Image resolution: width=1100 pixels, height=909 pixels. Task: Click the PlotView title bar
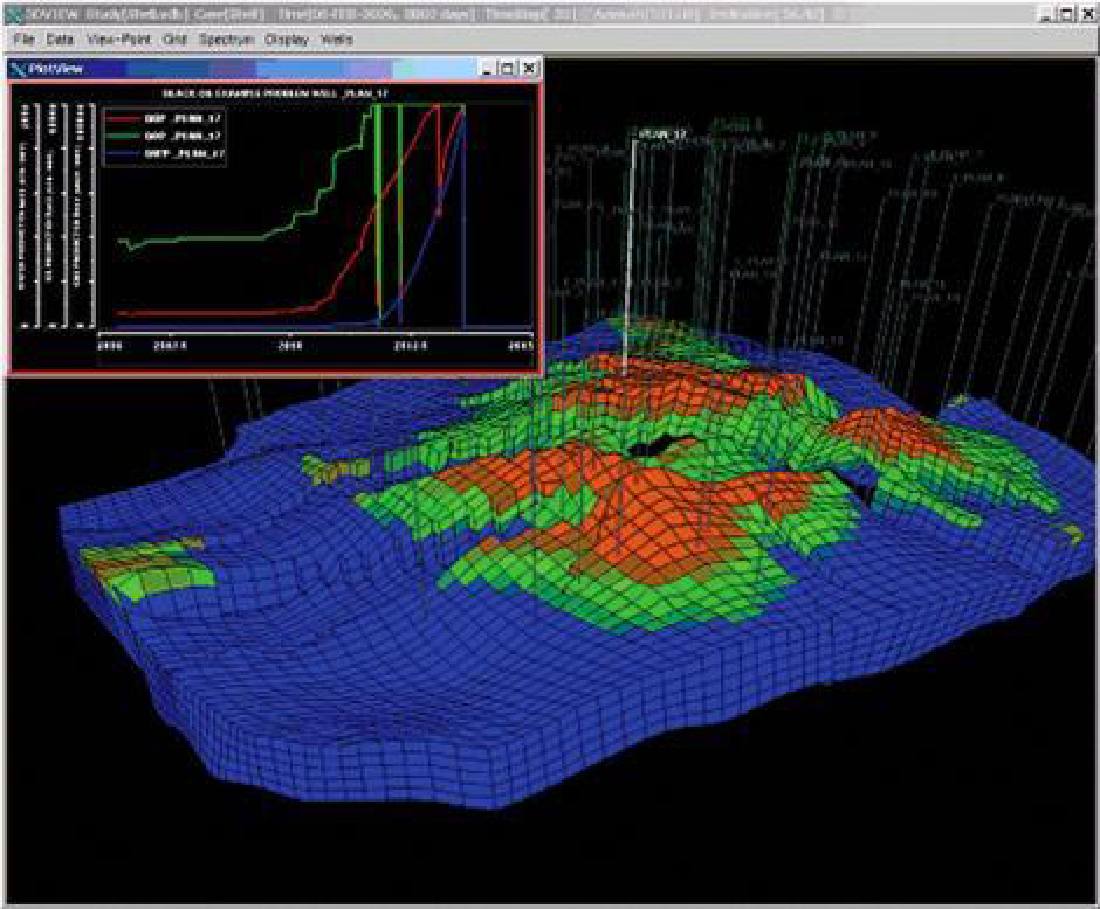point(250,69)
